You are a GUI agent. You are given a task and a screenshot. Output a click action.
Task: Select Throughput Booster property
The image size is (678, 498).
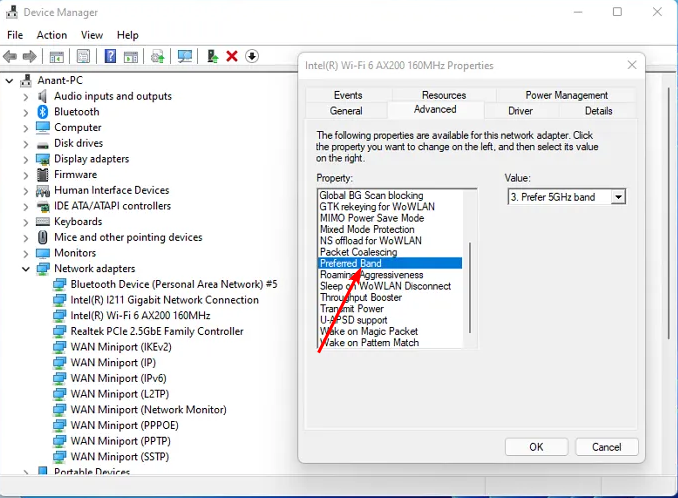pos(361,297)
